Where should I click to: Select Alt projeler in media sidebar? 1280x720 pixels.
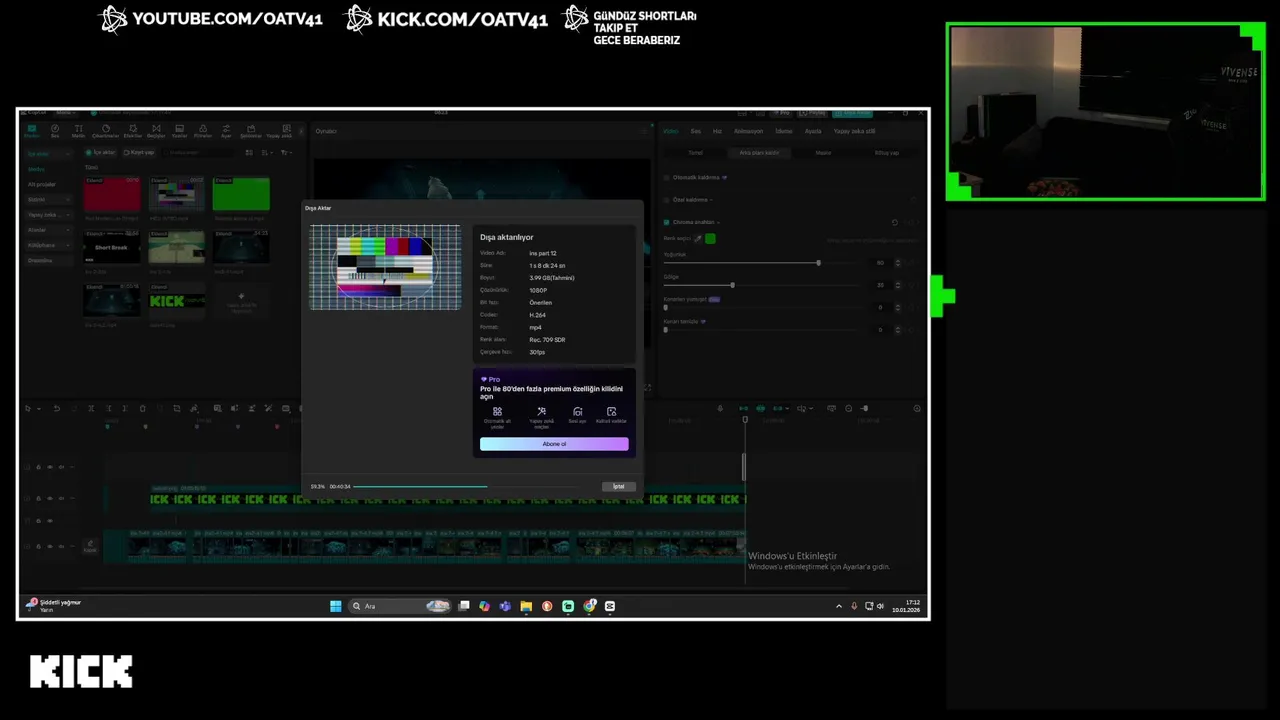tap(42, 185)
